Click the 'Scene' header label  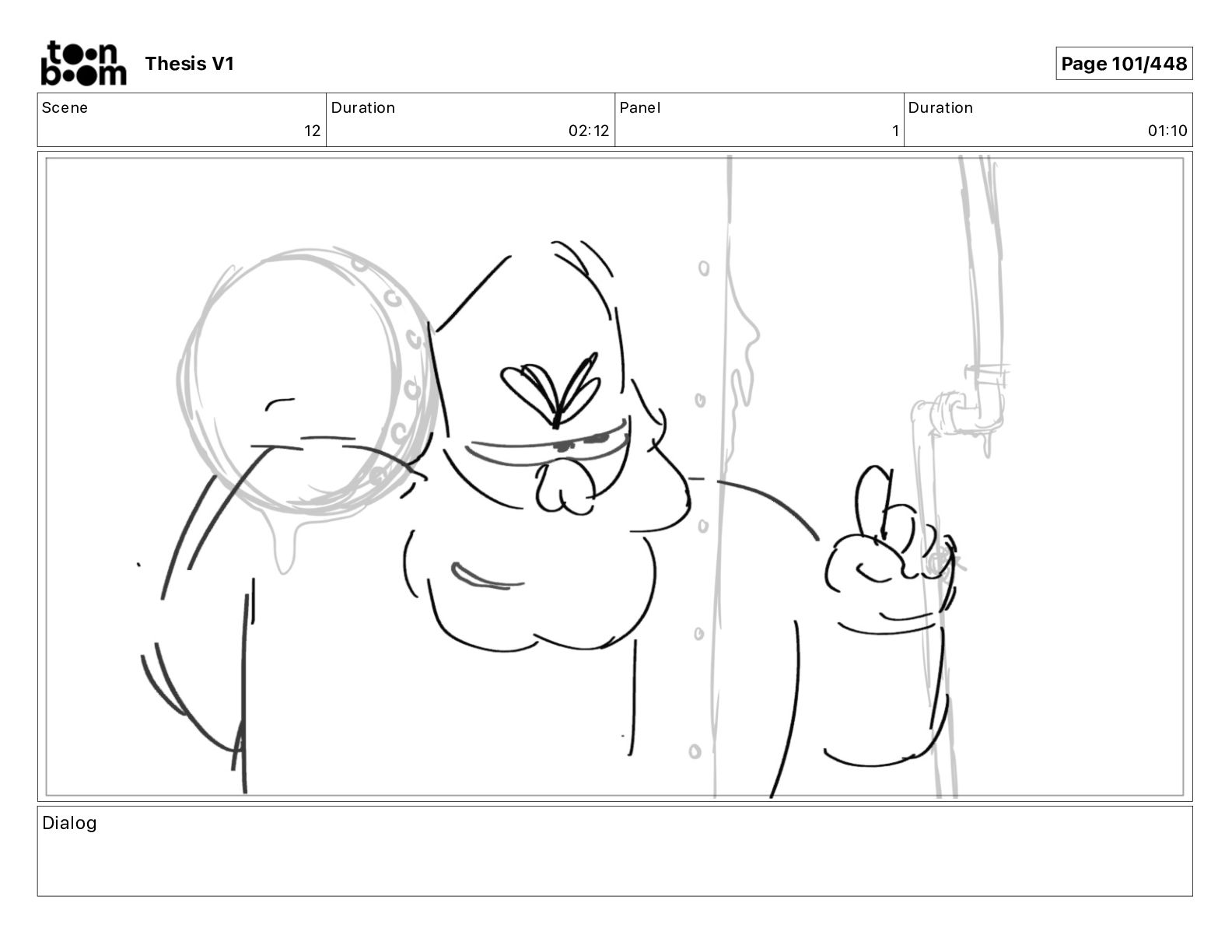pyautogui.click(x=65, y=107)
